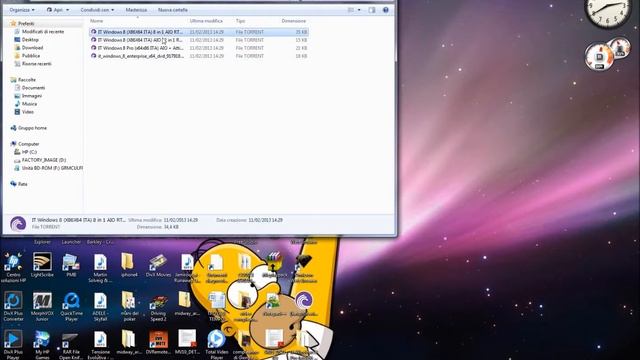Click the mani del poker folder
This screenshot has width=640, height=360.
(129, 307)
